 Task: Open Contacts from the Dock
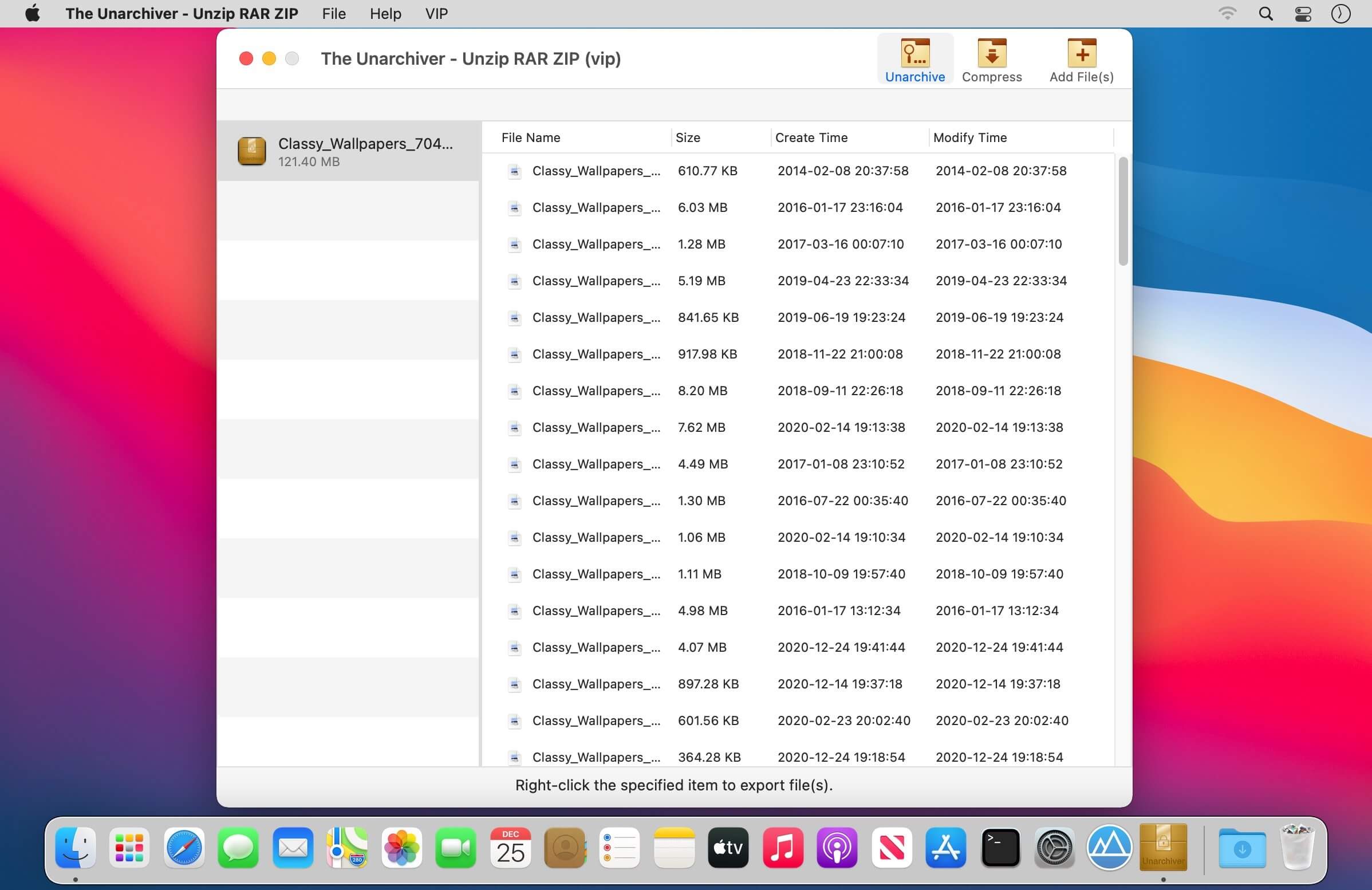565,848
